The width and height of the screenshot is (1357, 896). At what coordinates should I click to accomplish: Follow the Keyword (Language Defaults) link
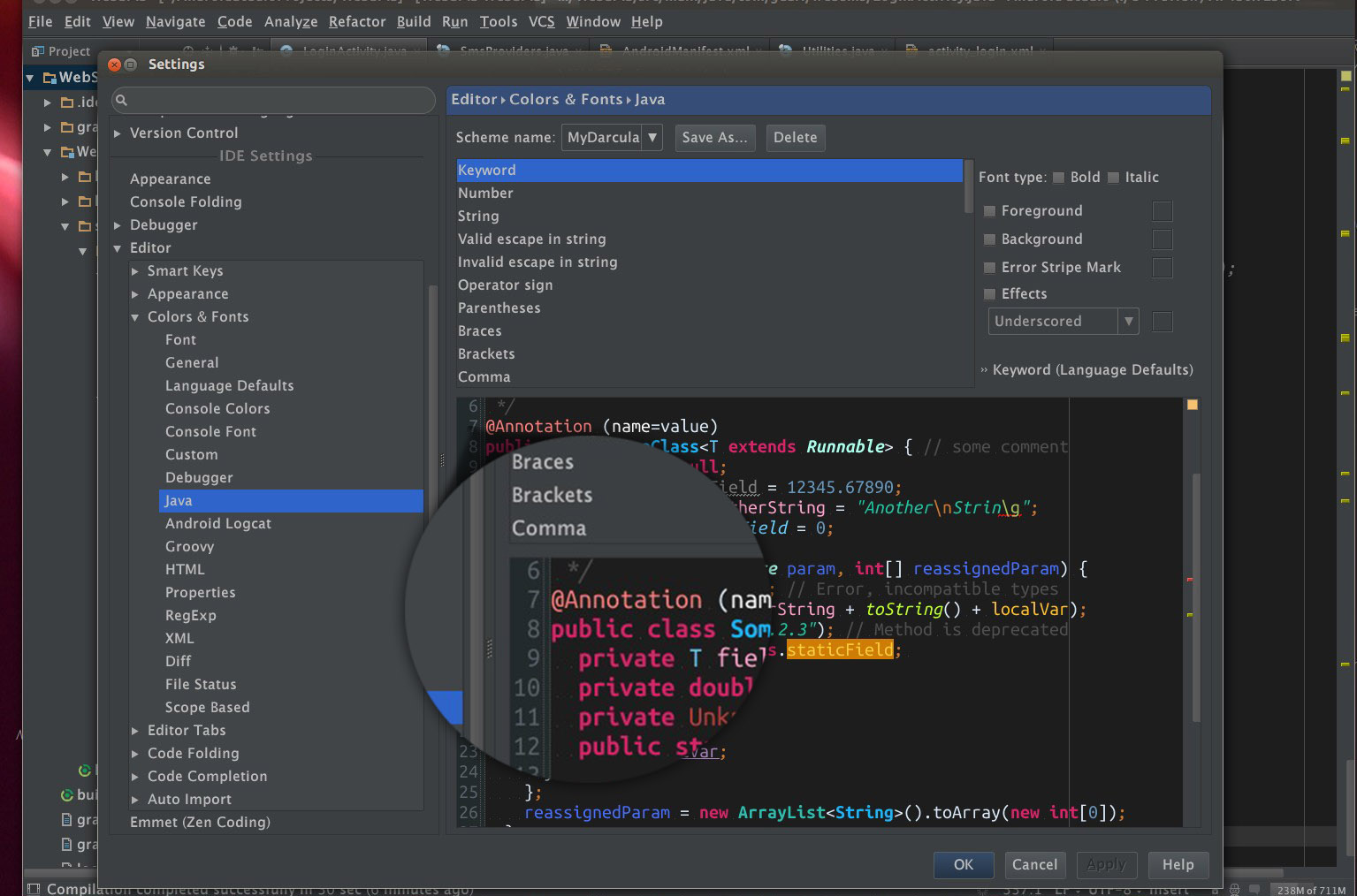pos(1093,370)
